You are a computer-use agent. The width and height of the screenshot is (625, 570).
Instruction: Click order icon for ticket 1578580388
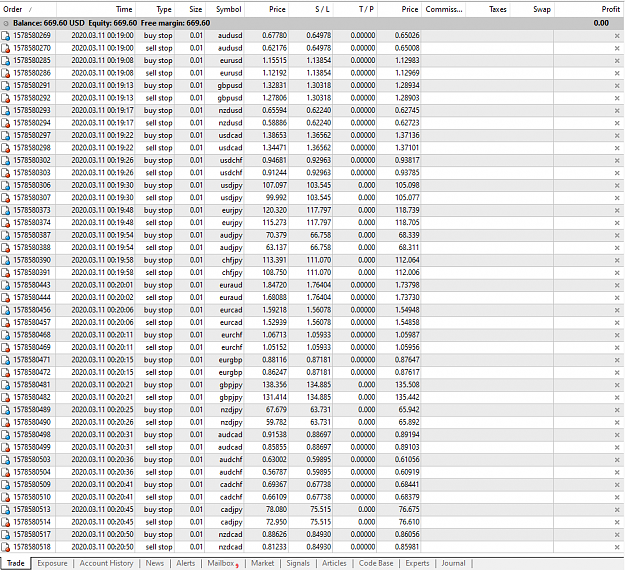6,248
